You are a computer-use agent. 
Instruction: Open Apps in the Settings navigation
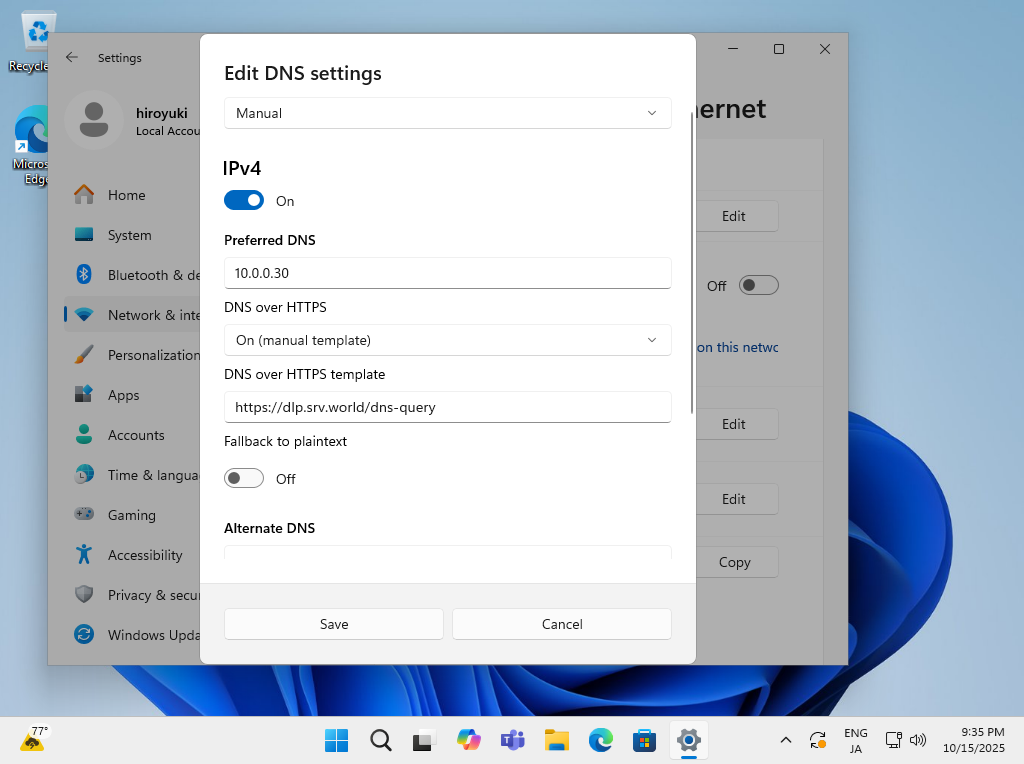pos(124,395)
